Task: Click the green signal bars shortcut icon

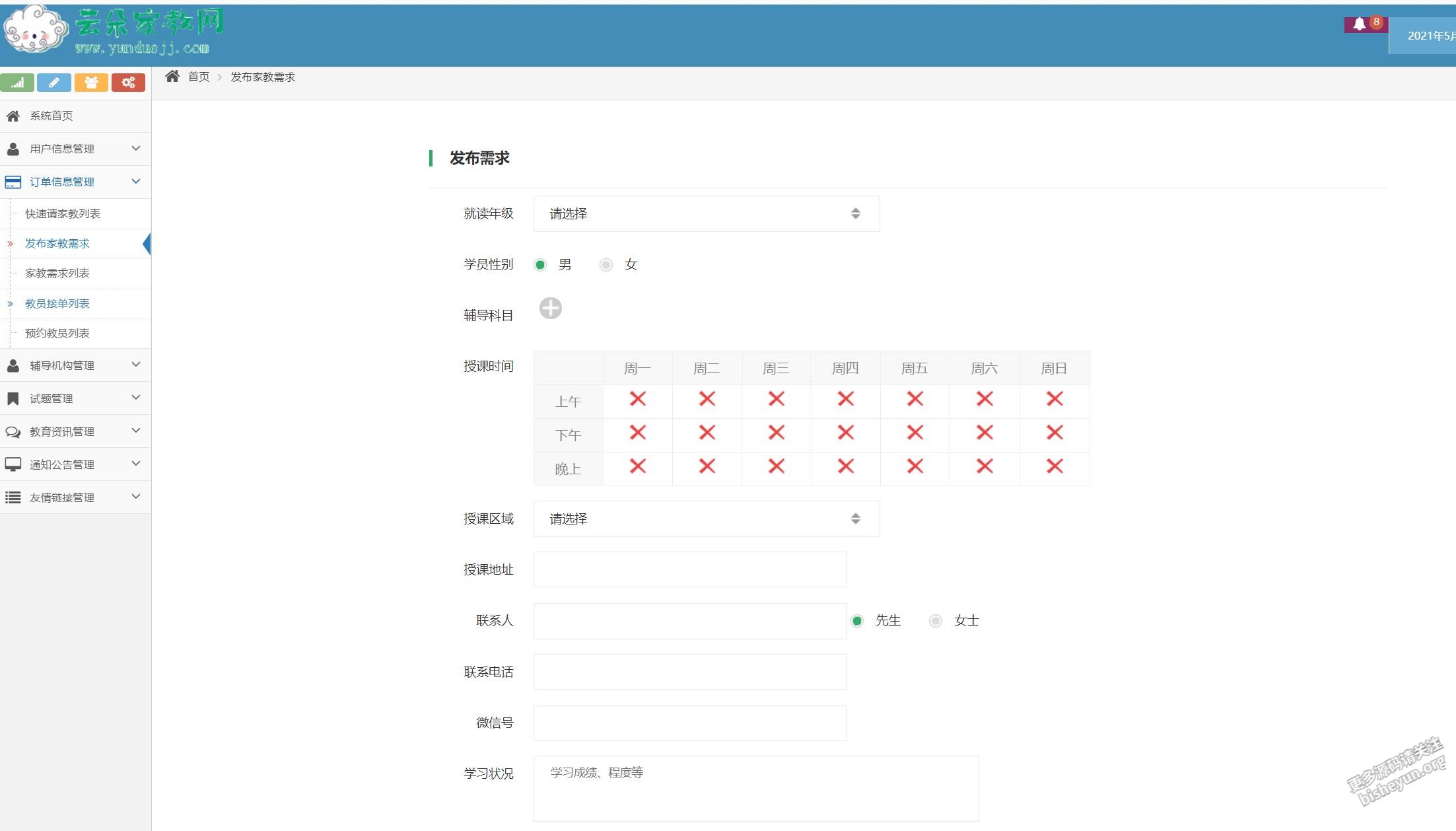Action: pyautogui.click(x=18, y=83)
